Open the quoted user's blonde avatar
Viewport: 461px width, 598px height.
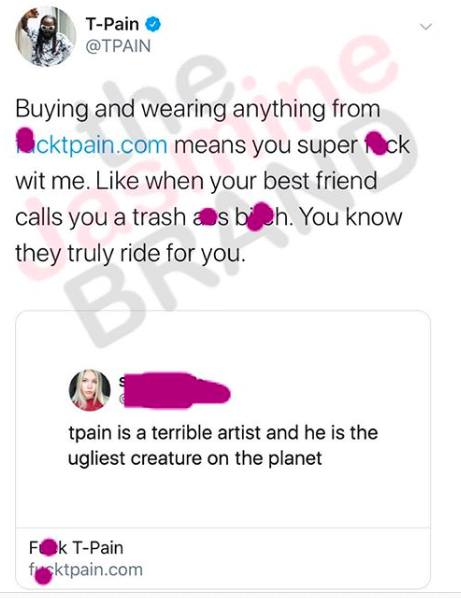90,390
